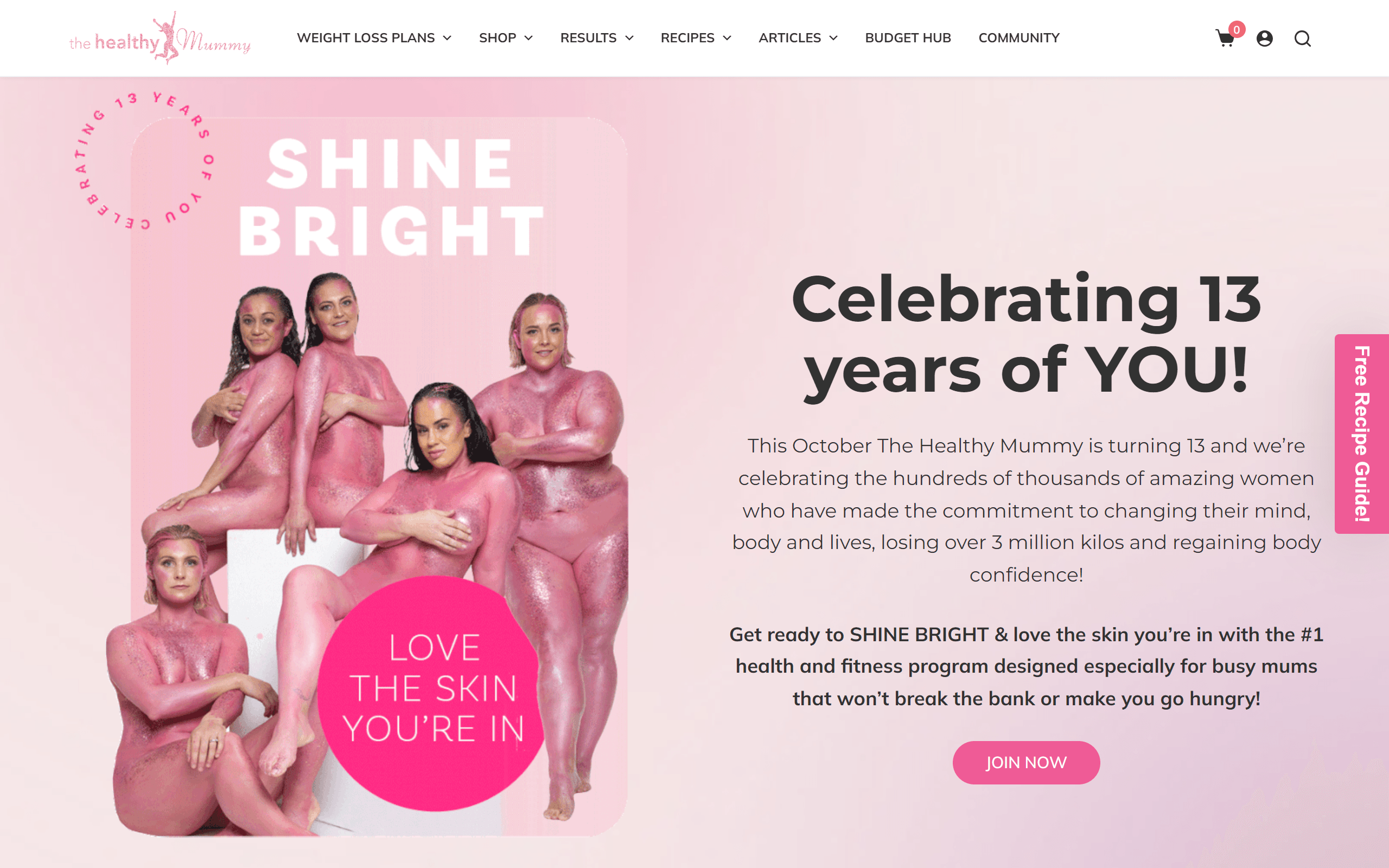
Task: Expand the Articles dropdown chevron
Action: 833,38
